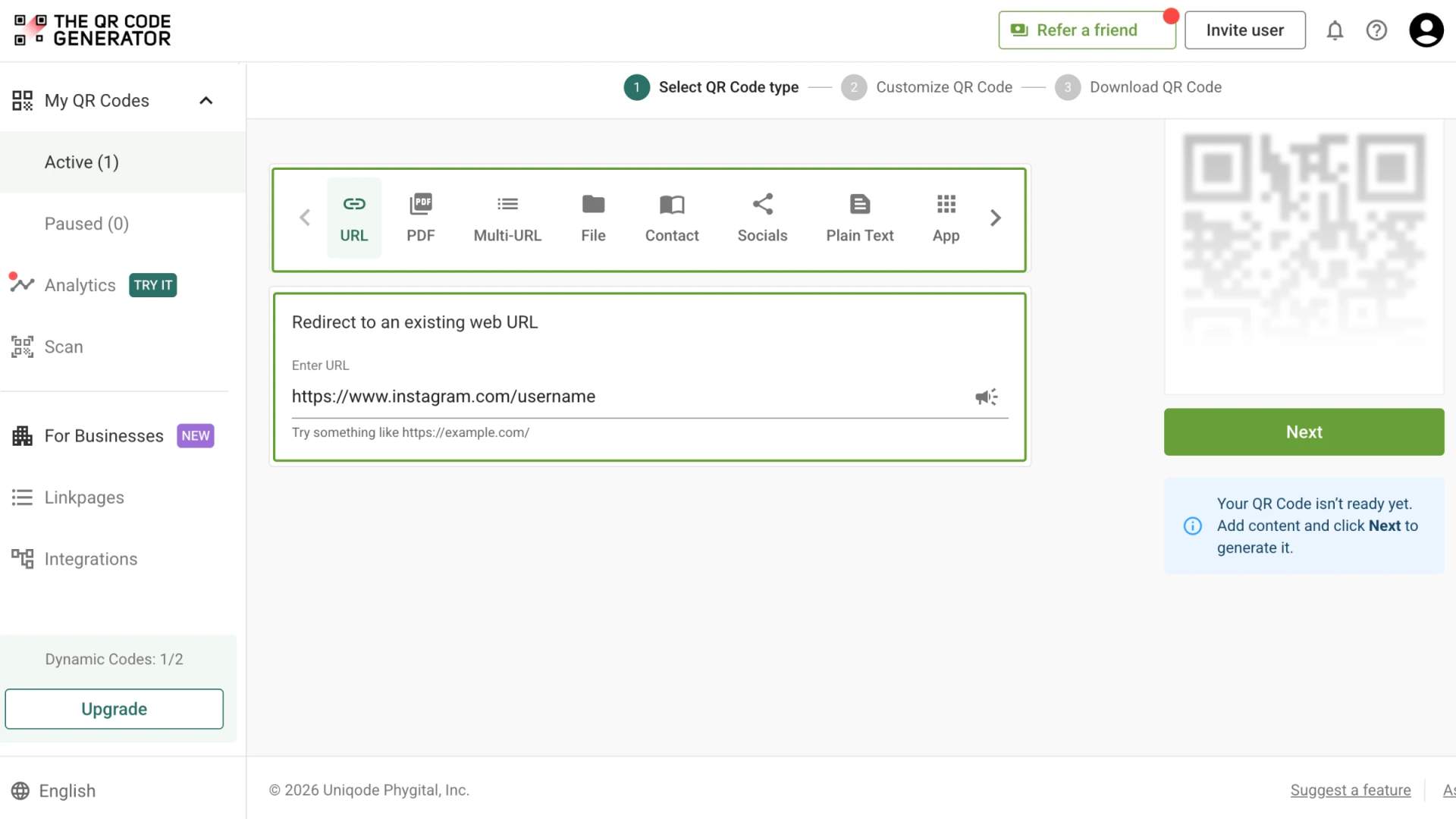Click the Invite user button

[1244, 30]
